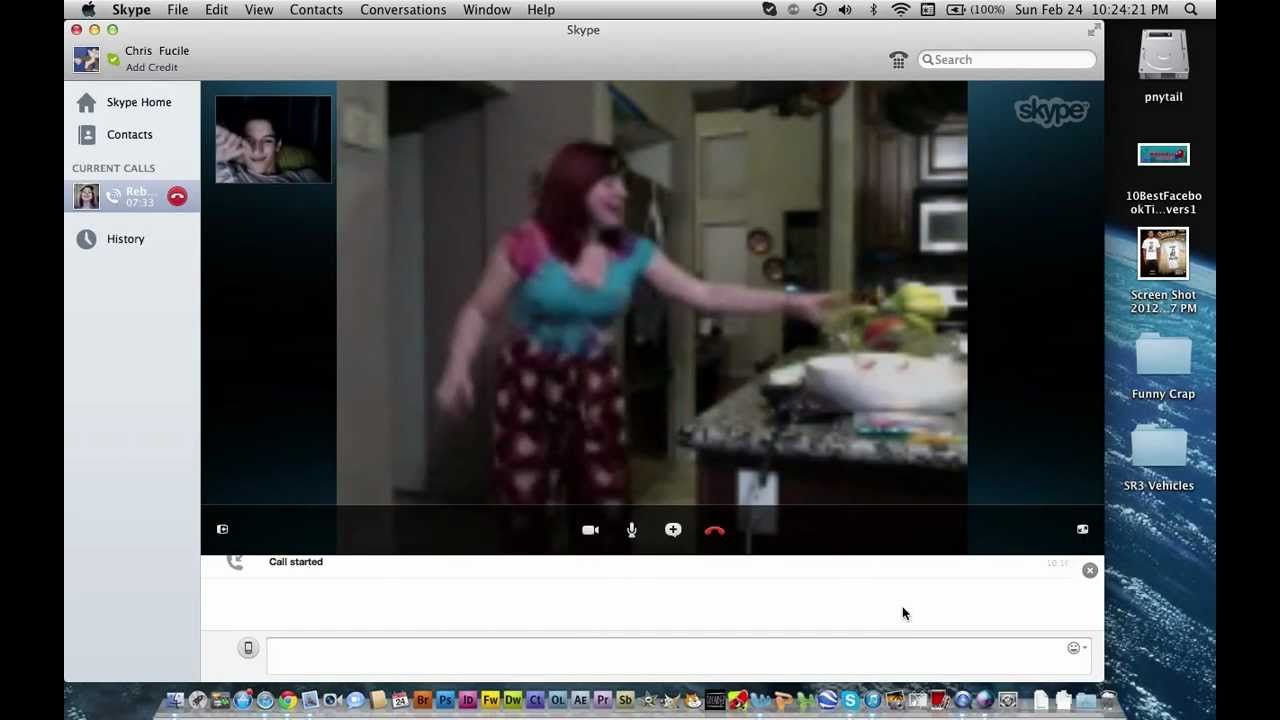Open the dial pad icon near Search
Screen dimensions: 1280x720
[x=898, y=60]
